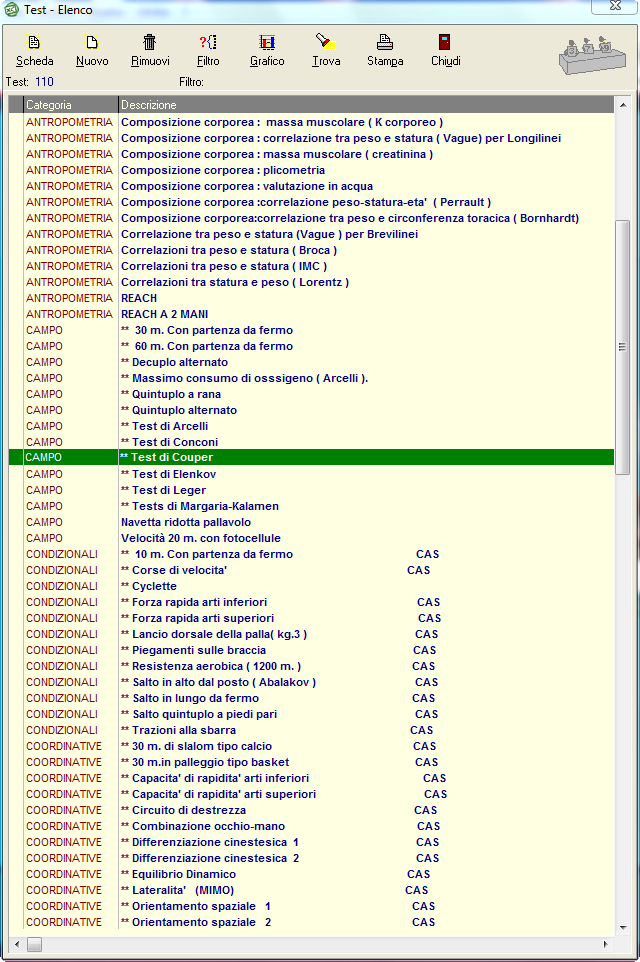Select '60 m. Con partenza da fermo' row
Image resolution: width=640 pixels, height=962 pixels.
click(311, 345)
